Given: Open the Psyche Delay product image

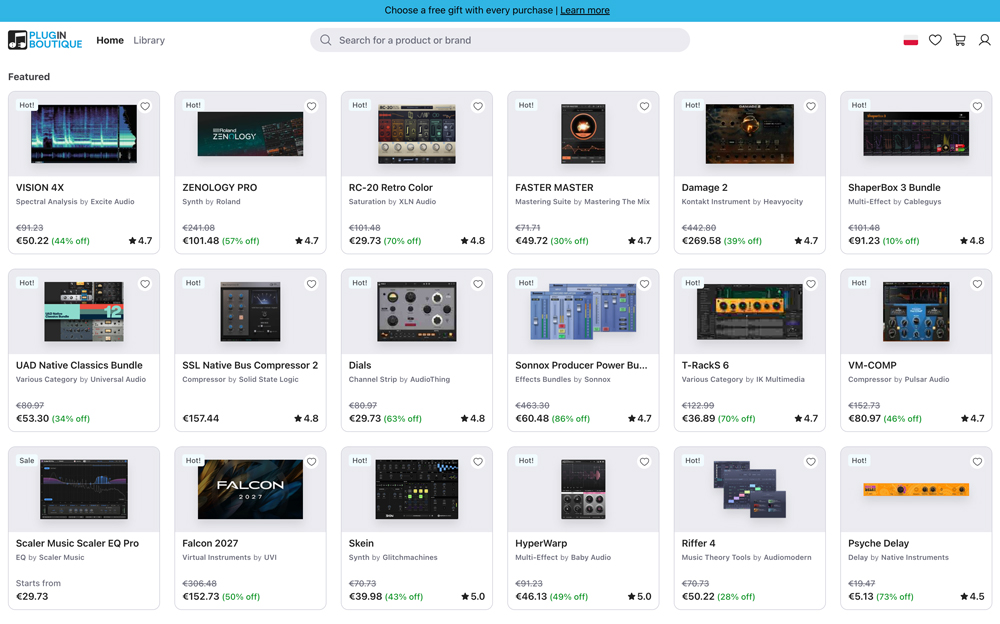Looking at the screenshot, I should (916, 489).
